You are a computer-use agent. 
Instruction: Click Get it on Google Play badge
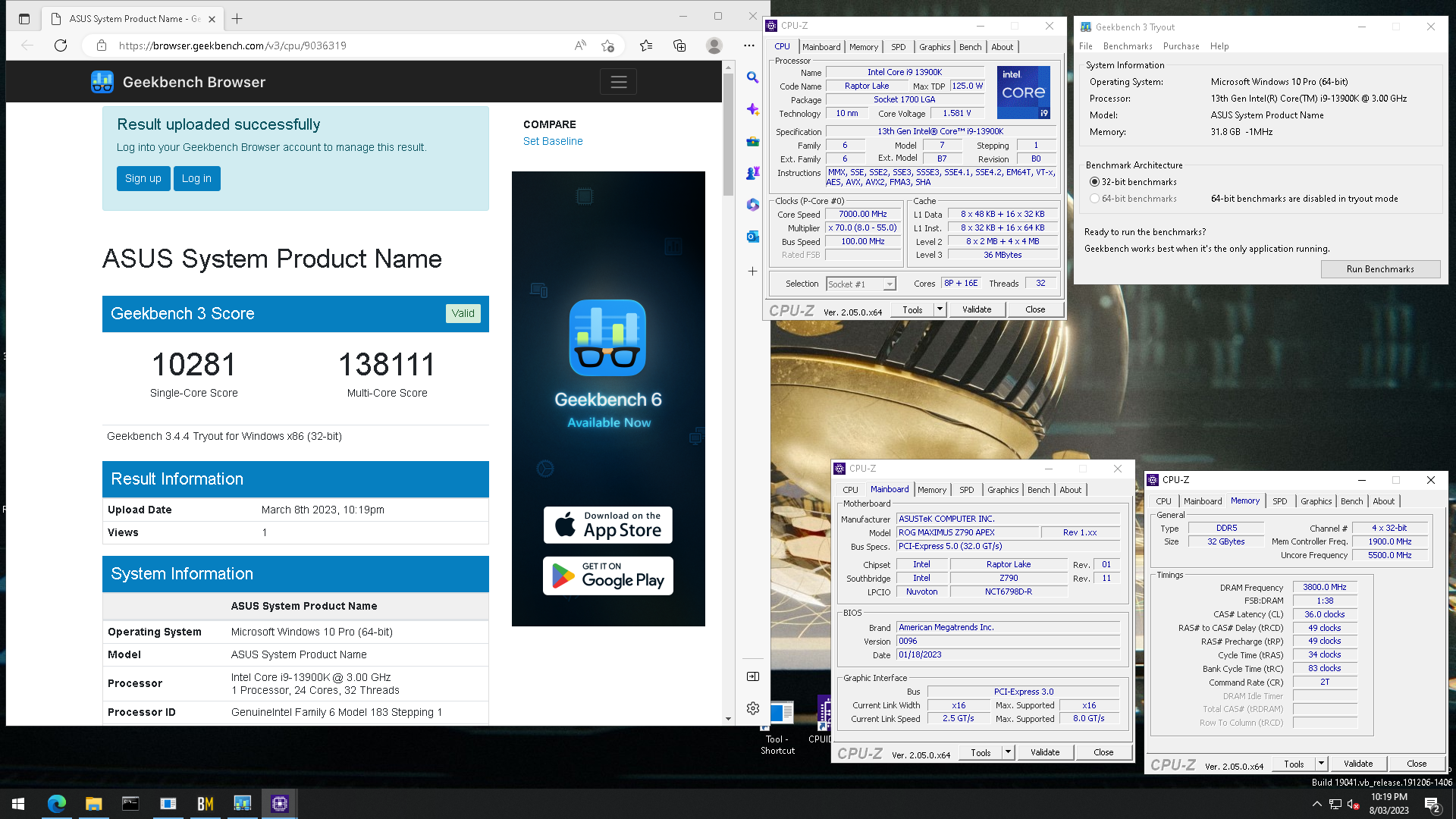pos(608,576)
